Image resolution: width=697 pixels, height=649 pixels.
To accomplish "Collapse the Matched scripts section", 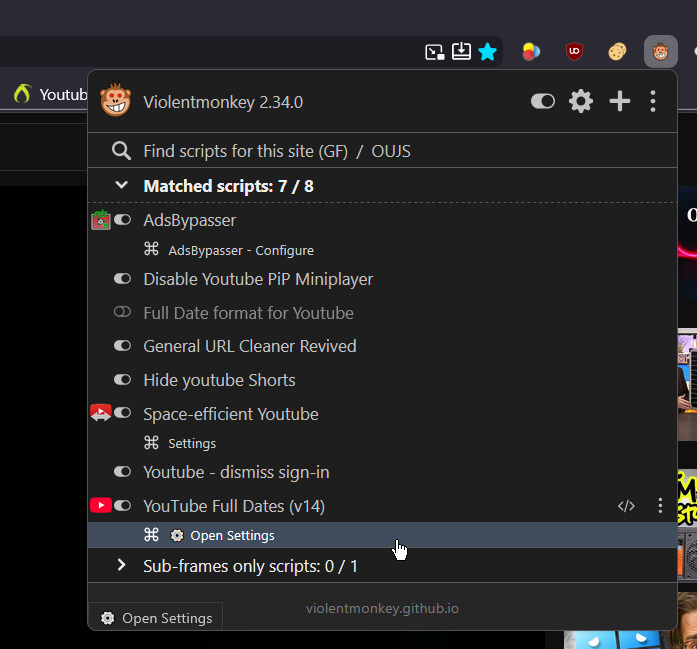I will tap(121, 185).
